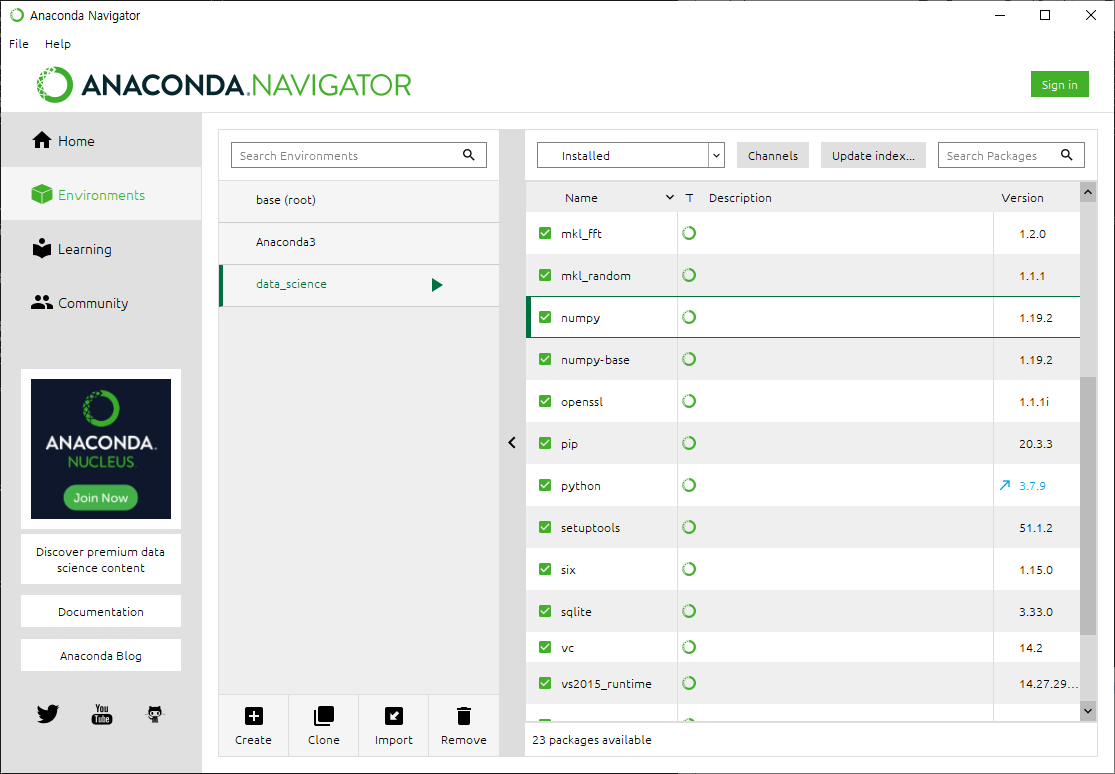Open the Twitter bird icon link
This screenshot has width=1115, height=774.
[x=48, y=714]
